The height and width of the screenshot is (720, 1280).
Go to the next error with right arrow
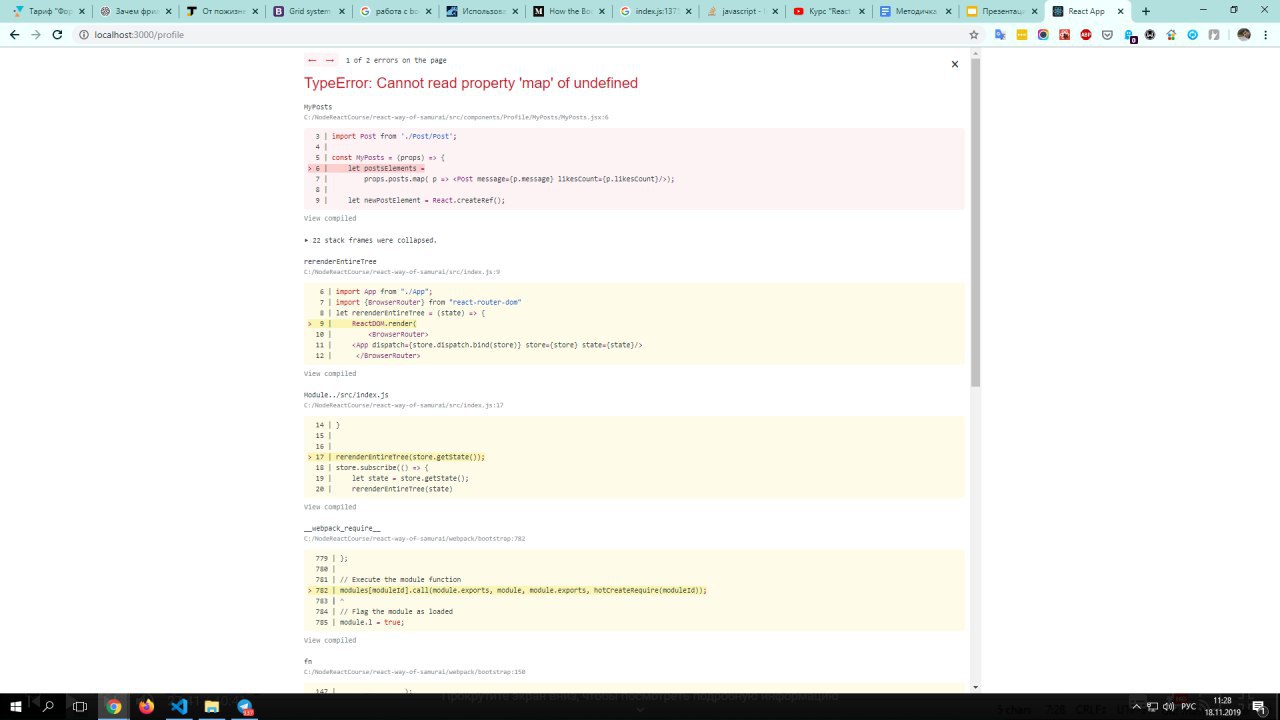tap(330, 60)
